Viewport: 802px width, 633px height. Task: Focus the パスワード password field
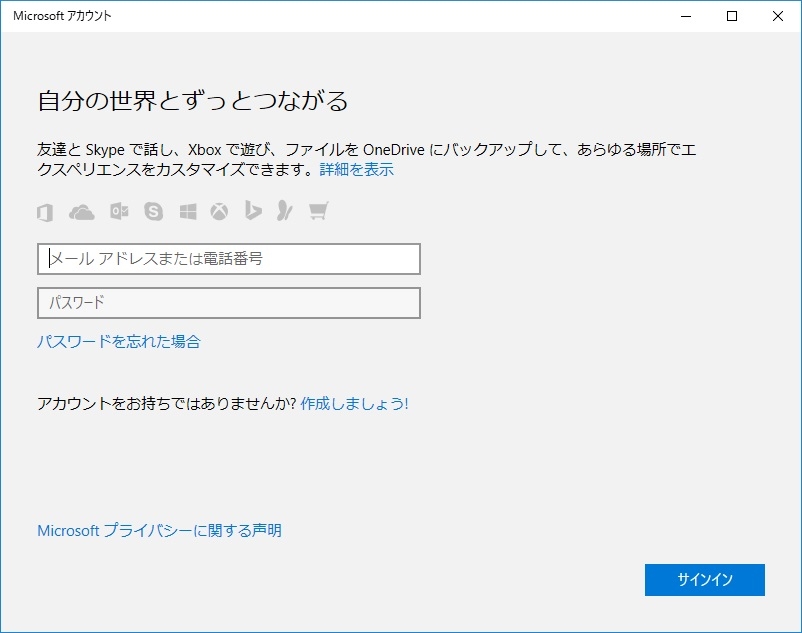click(229, 303)
